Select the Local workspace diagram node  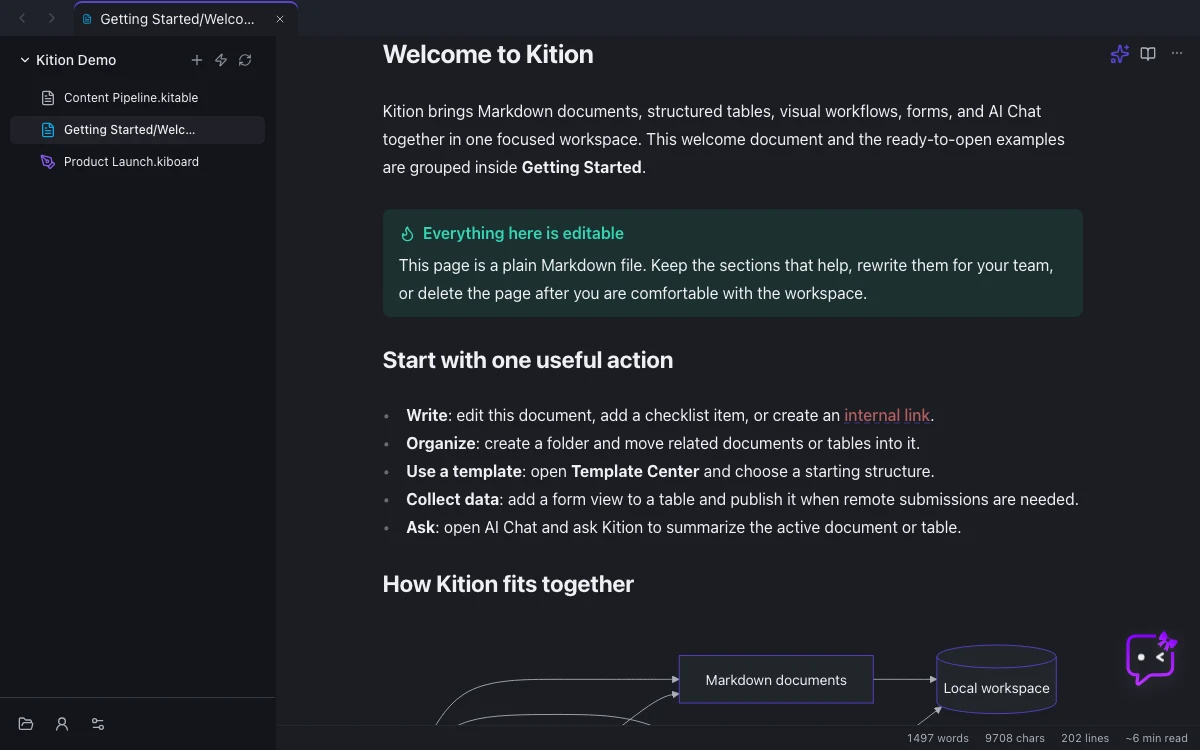996,681
